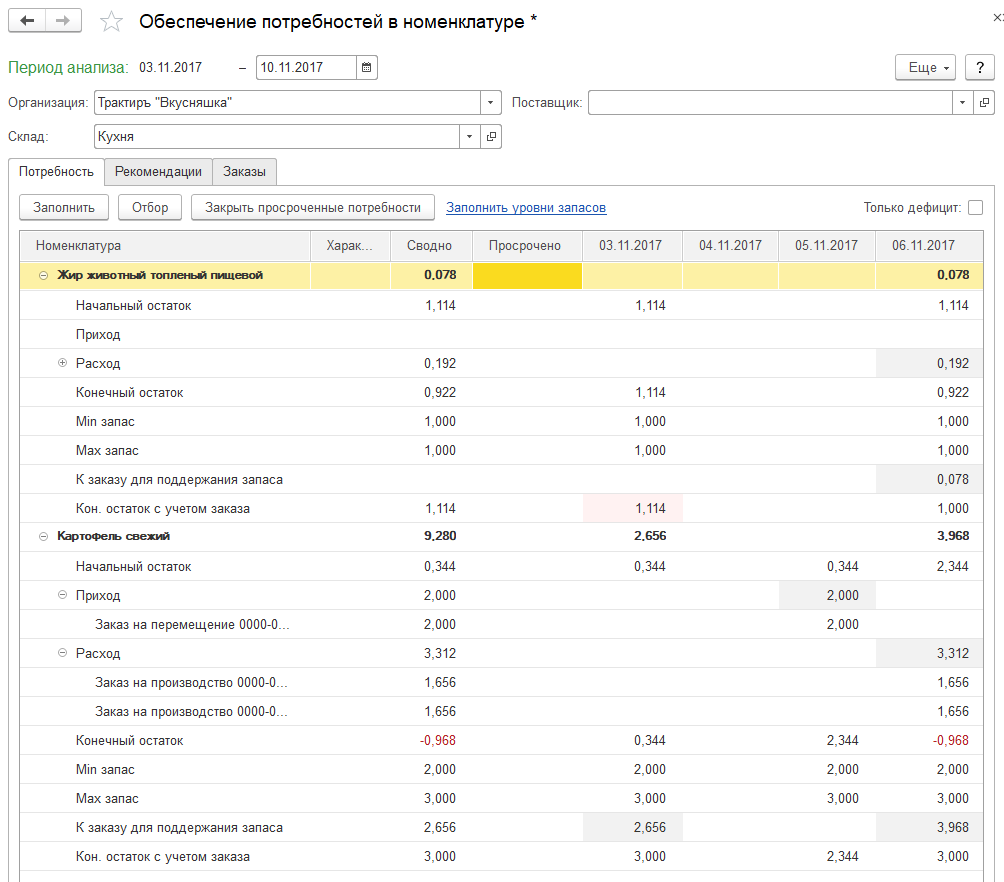Expand Расход row under Жир животный
This screenshot has height=882, width=1004.
[63, 363]
